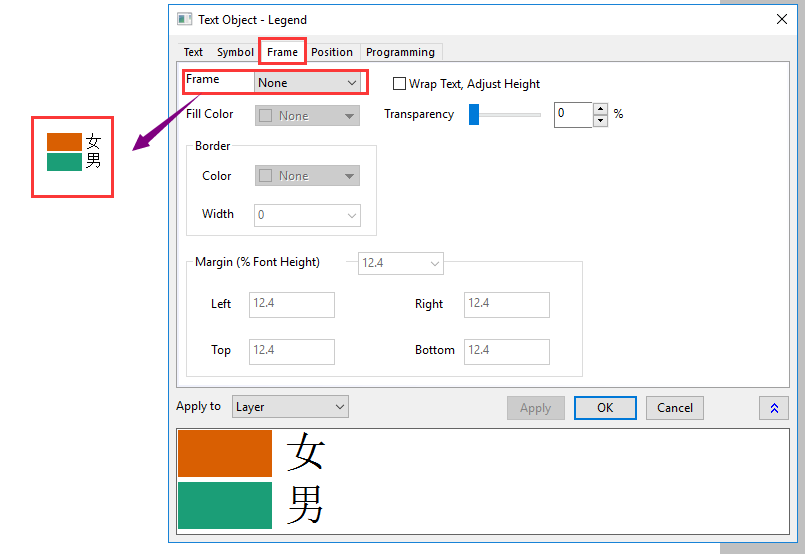Click the Transparency slider handle

pyautogui.click(x=474, y=114)
